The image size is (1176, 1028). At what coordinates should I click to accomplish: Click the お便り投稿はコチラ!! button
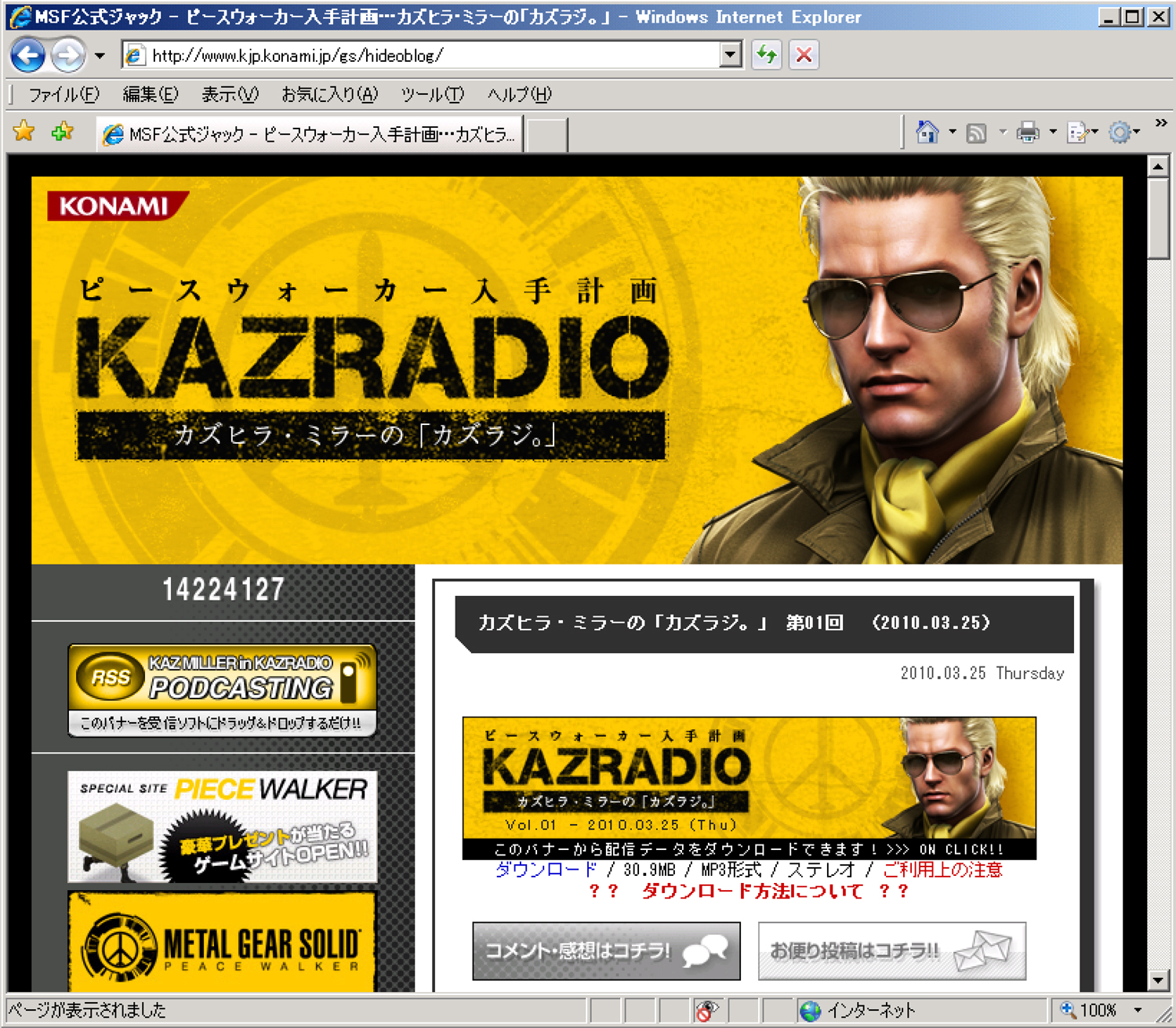(x=892, y=951)
